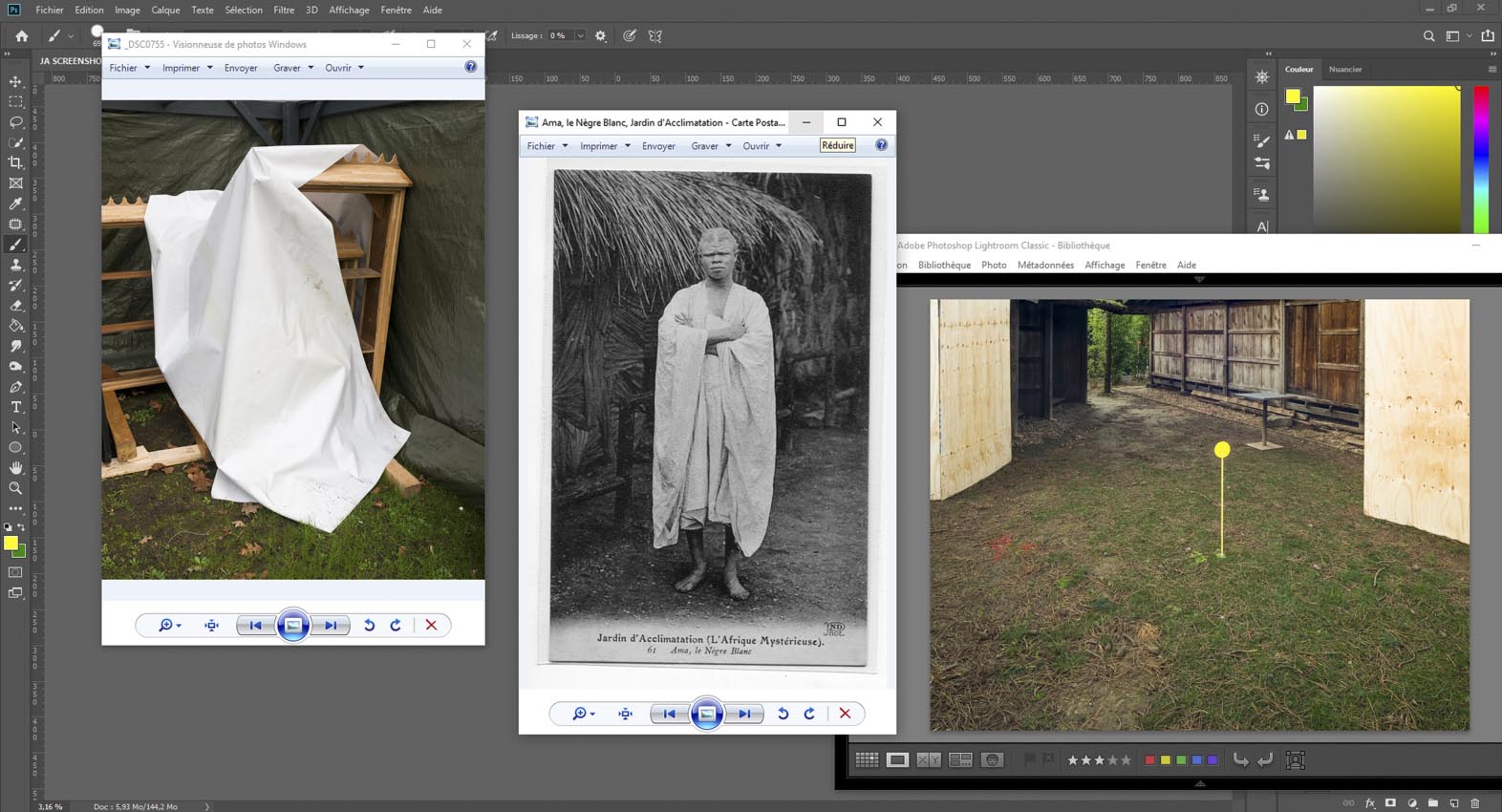Add layer style fx icon

(1370, 803)
